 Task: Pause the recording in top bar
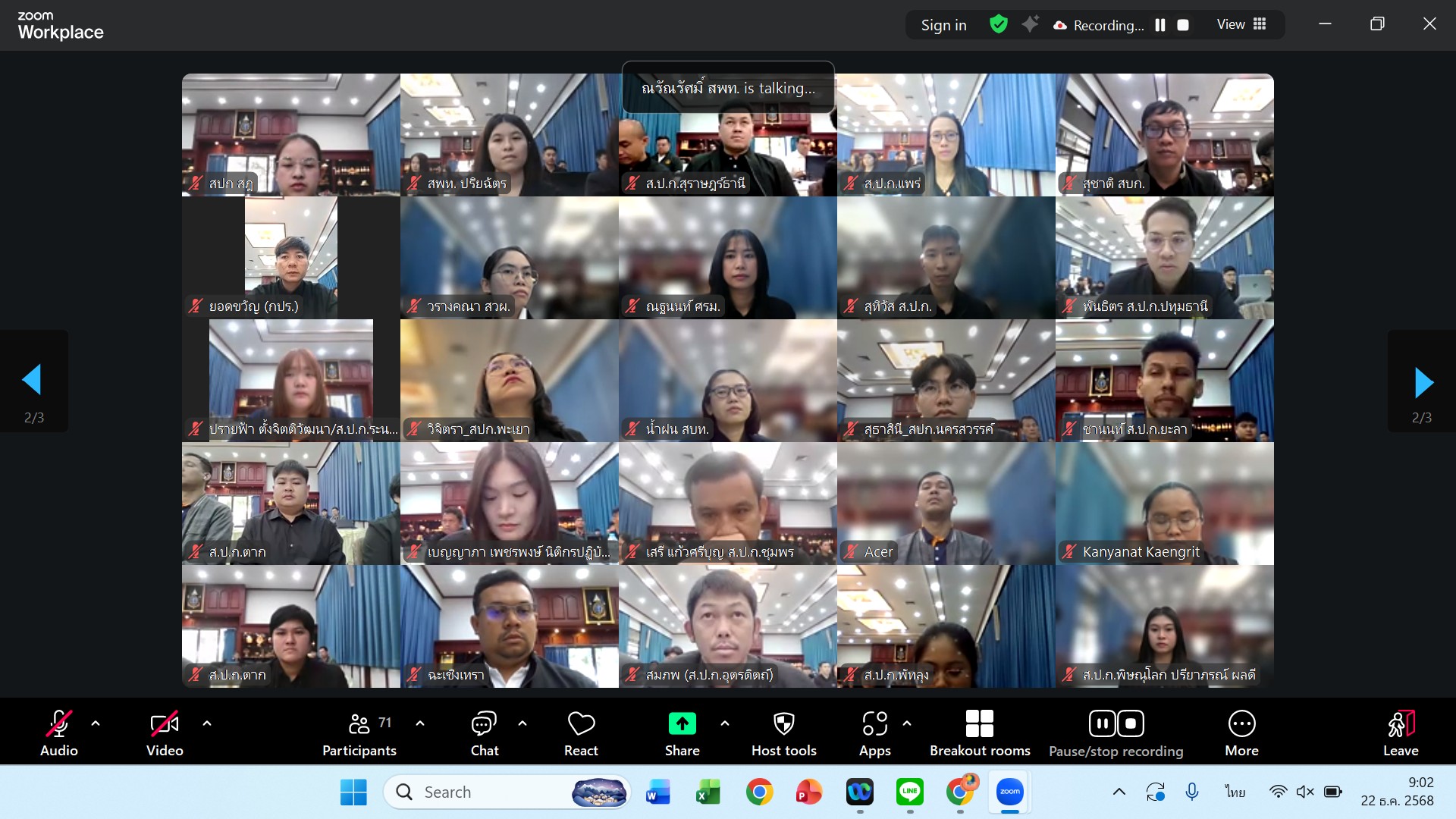click(x=1159, y=25)
